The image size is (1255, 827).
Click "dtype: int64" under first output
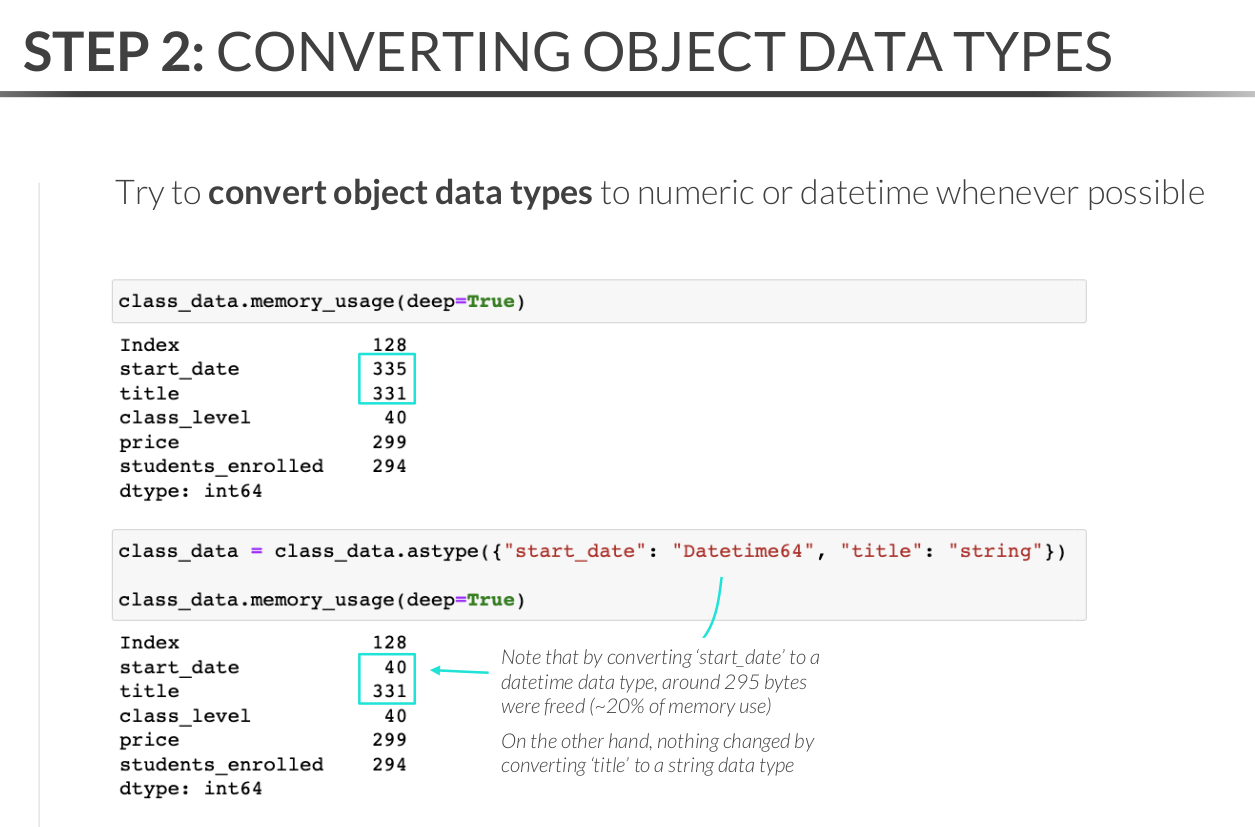[x=190, y=491]
